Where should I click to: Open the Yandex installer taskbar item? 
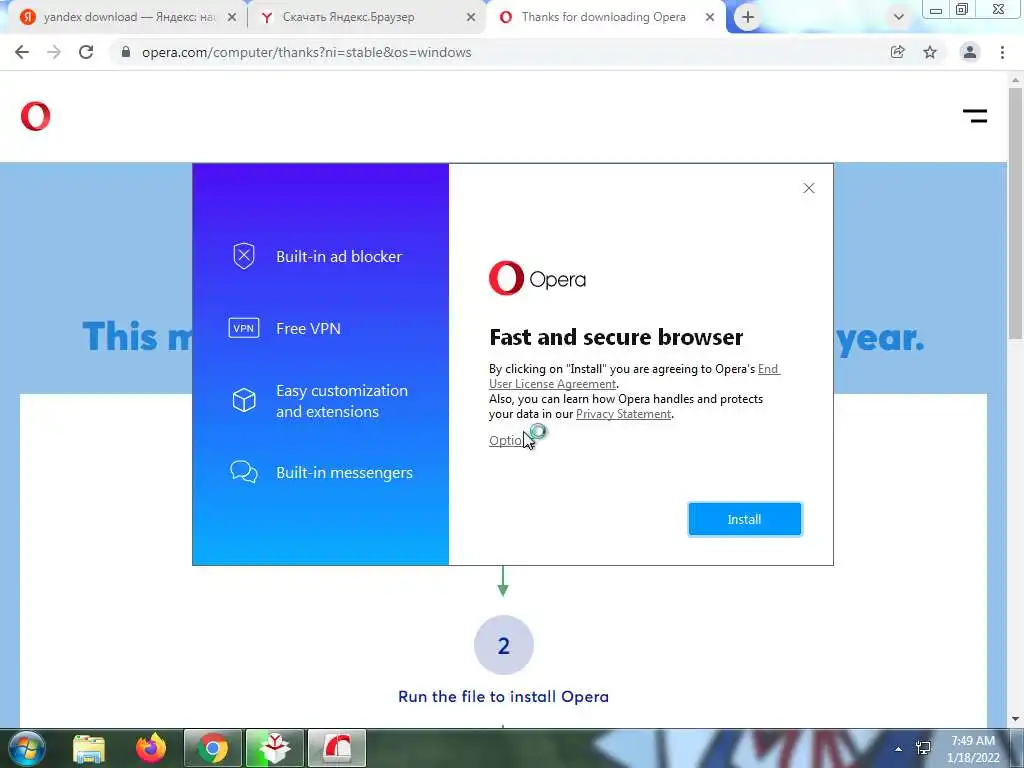[275, 748]
